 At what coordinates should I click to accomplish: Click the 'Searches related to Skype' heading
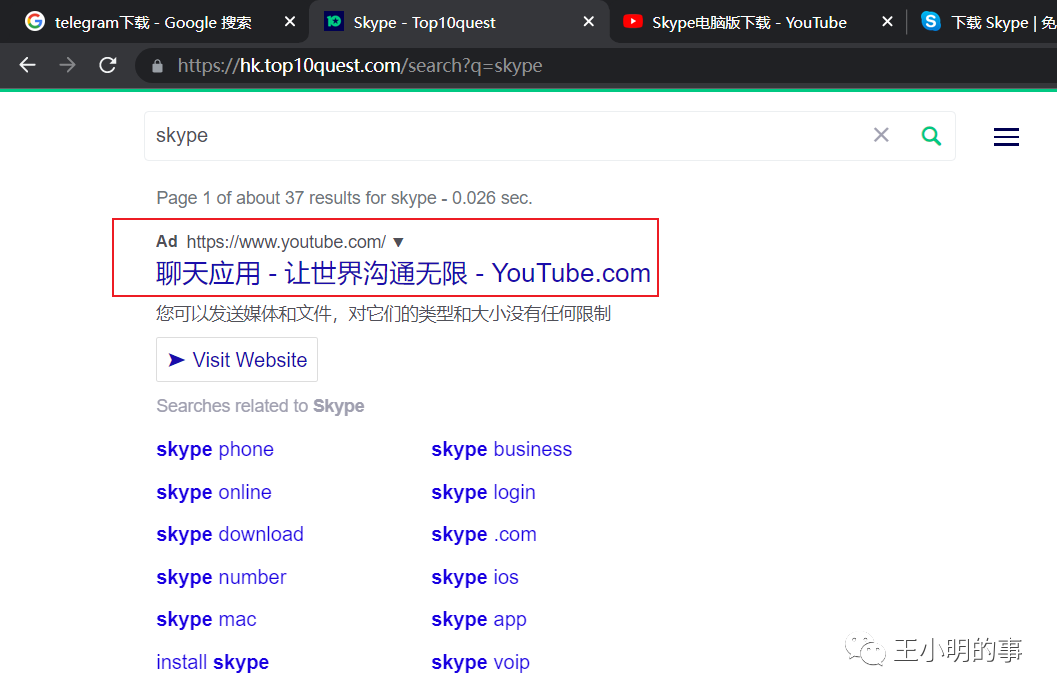click(x=260, y=406)
